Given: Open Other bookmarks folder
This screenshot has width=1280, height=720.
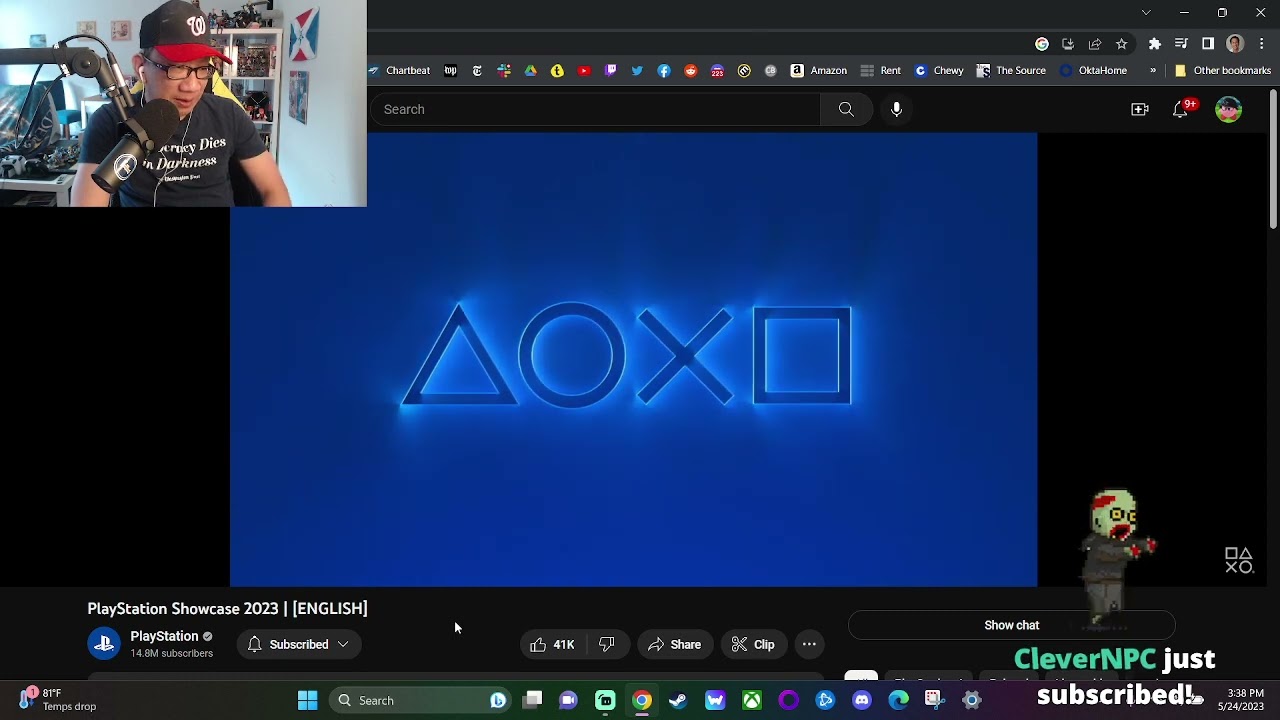Looking at the screenshot, I should [1222, 71].
